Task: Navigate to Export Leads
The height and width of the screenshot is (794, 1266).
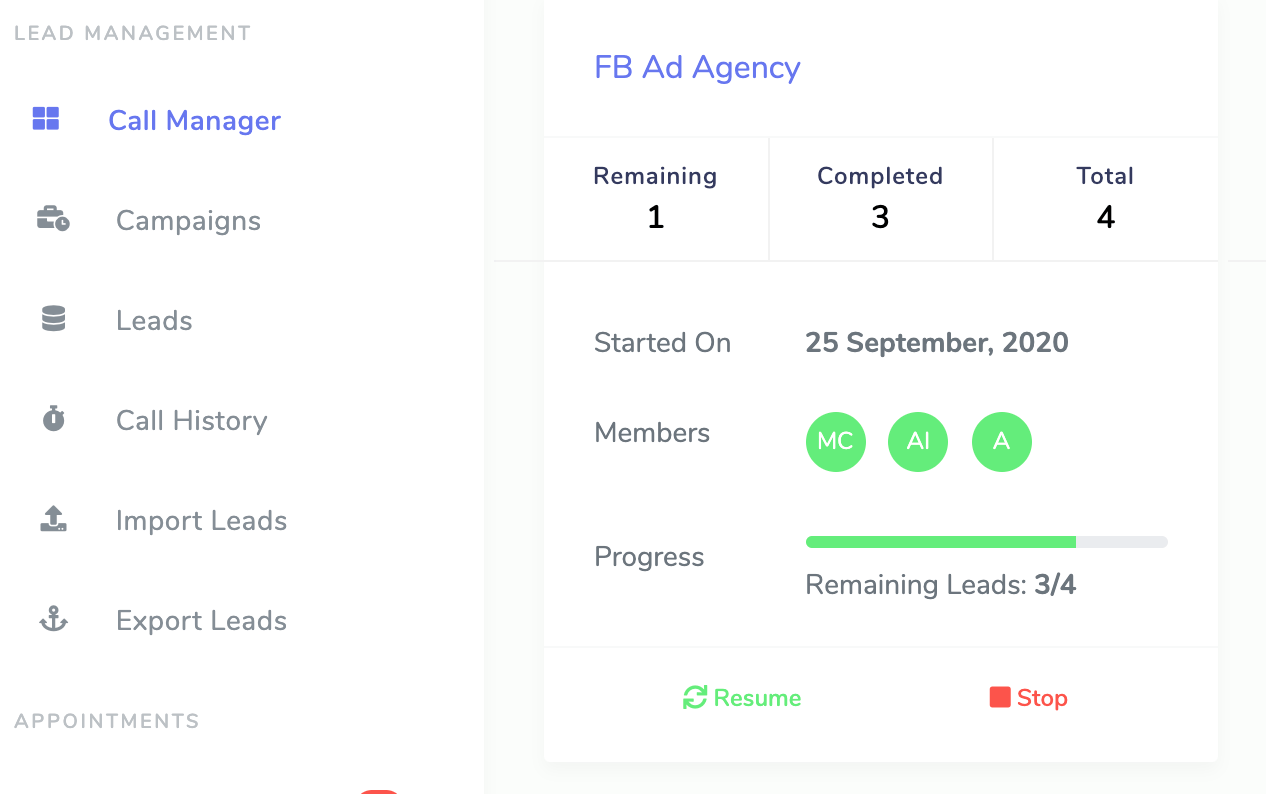Action: [201, 621]
